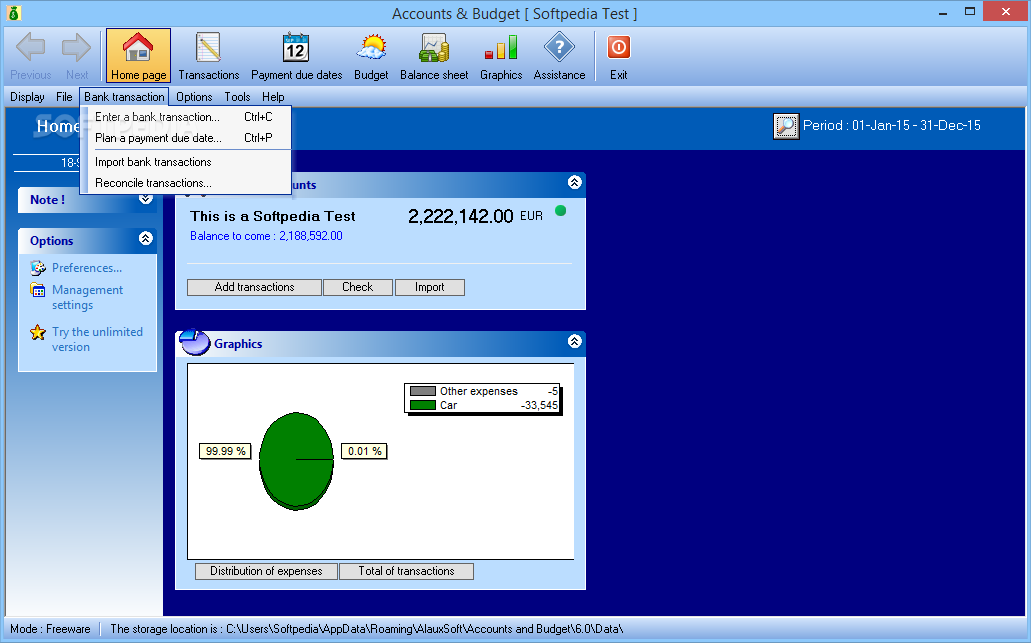
Task: Click the green pie chart
Action: pyautogui.click(x=296, y=461)
